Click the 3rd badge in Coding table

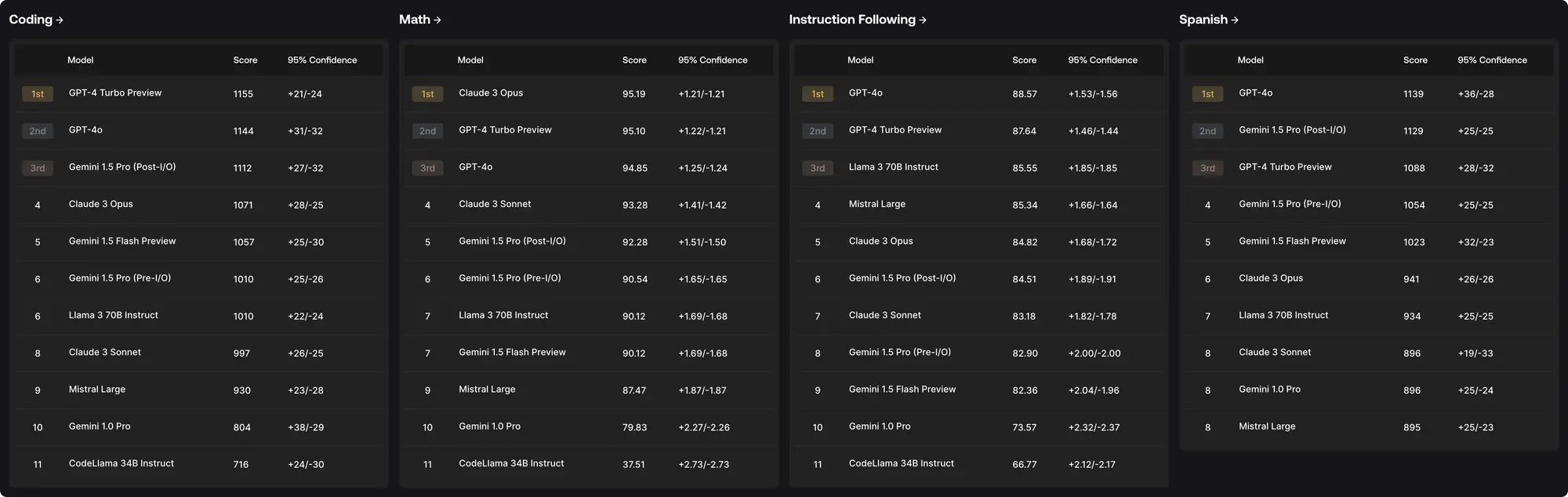[x=38, y=168]
